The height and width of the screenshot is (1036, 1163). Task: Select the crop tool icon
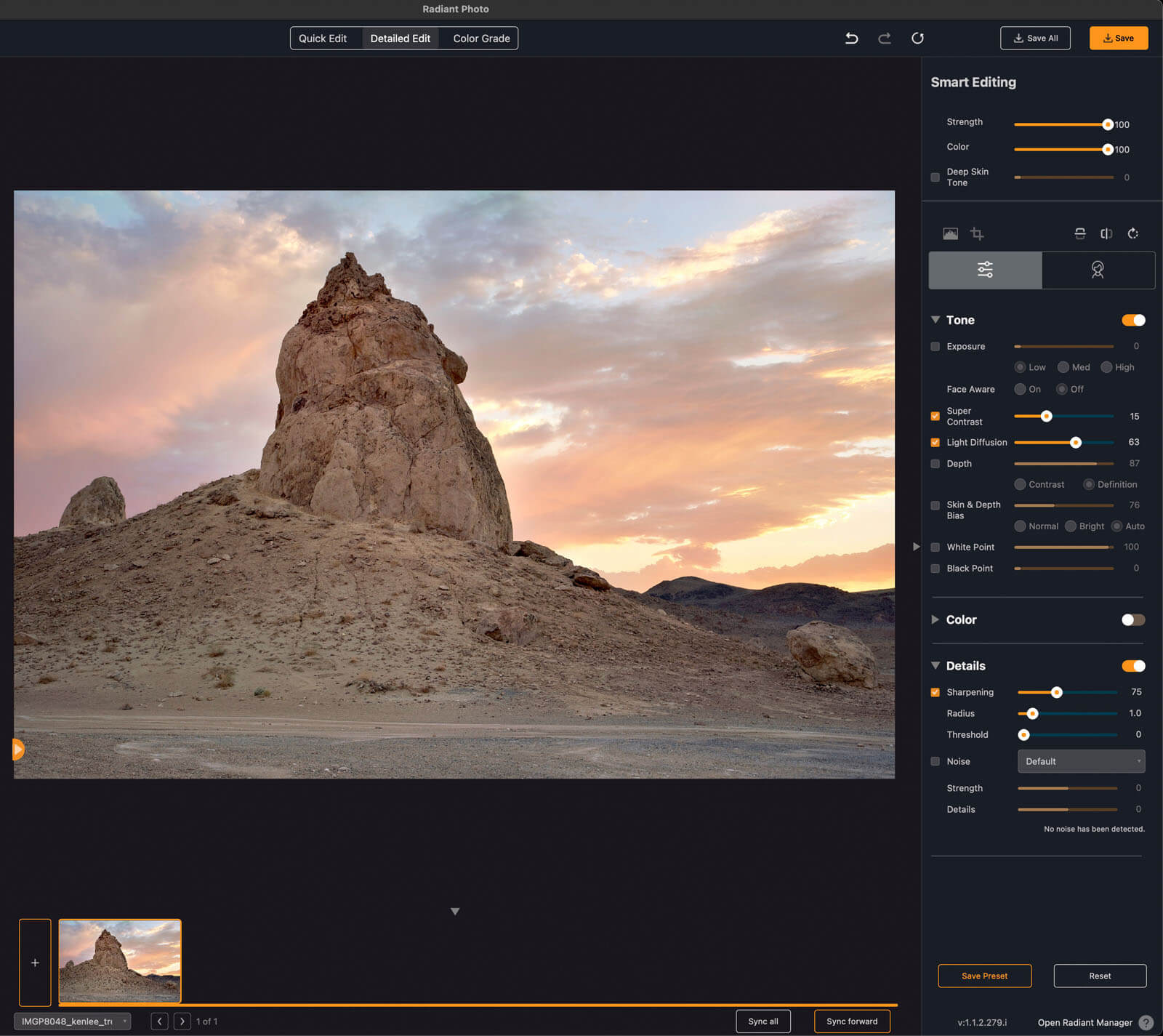pyautogui.click(x=977, y=233)
